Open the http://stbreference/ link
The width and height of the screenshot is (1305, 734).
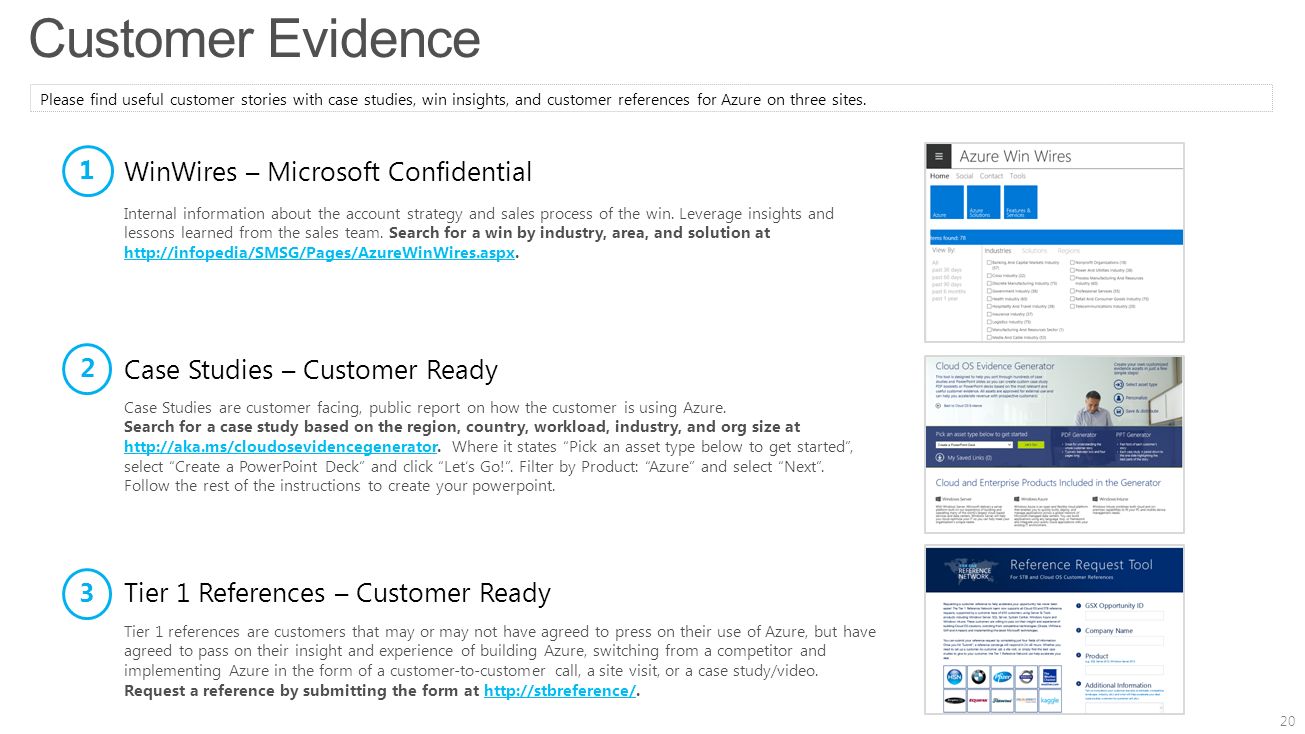(559, 691)
